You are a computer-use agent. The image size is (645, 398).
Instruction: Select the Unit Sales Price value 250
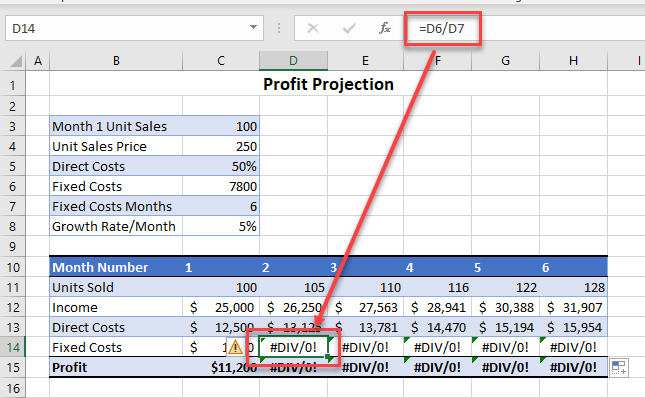coord(221,146)
